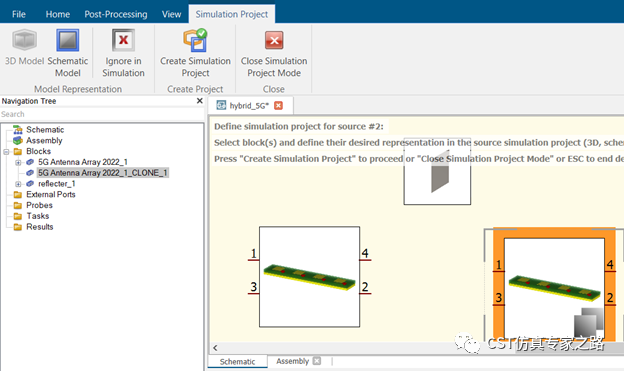This screenshot has height=371, width=624.
Task: Click the horizontal scrollbar left arrow
Action: click(215, 348)
